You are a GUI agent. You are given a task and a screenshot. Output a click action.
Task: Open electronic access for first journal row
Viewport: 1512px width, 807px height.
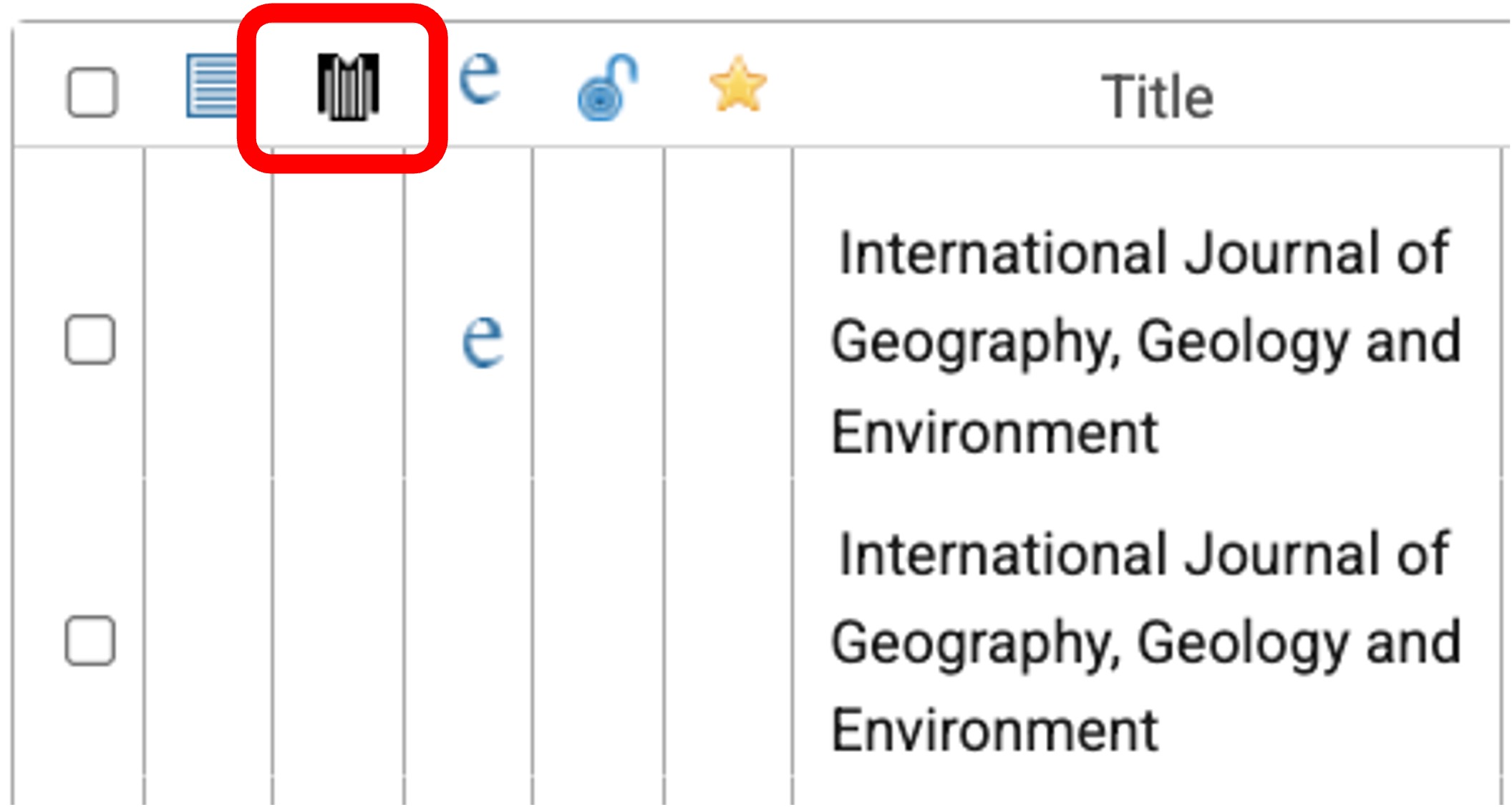483,340
